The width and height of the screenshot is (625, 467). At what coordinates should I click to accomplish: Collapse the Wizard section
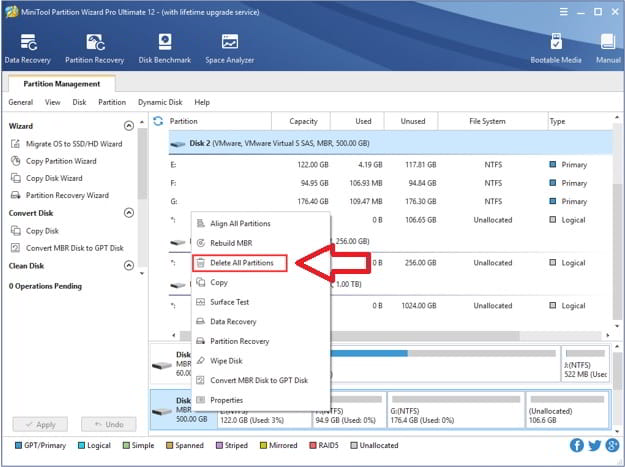(x=128, y=126)
